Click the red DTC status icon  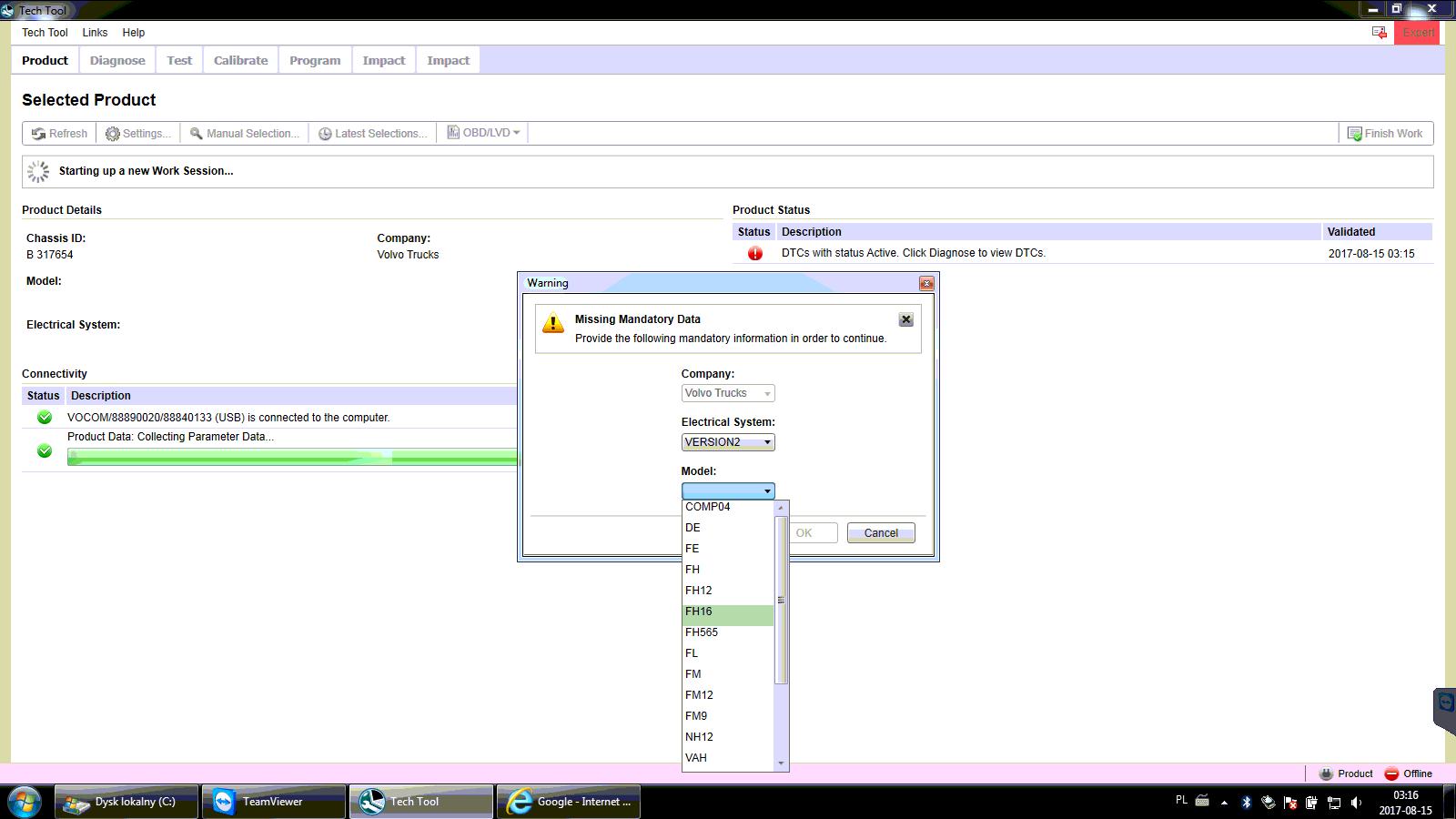[x=755, y=253]
